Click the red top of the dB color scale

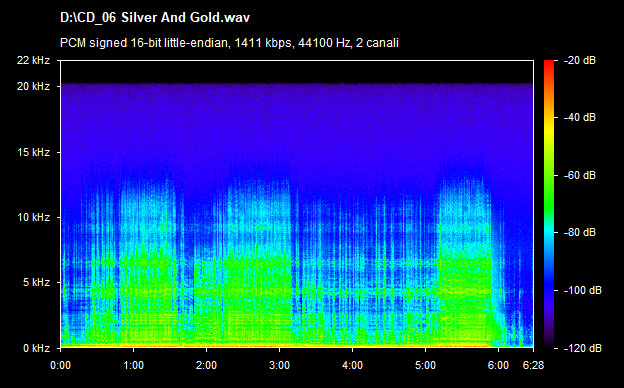click(x=549, y=64)
